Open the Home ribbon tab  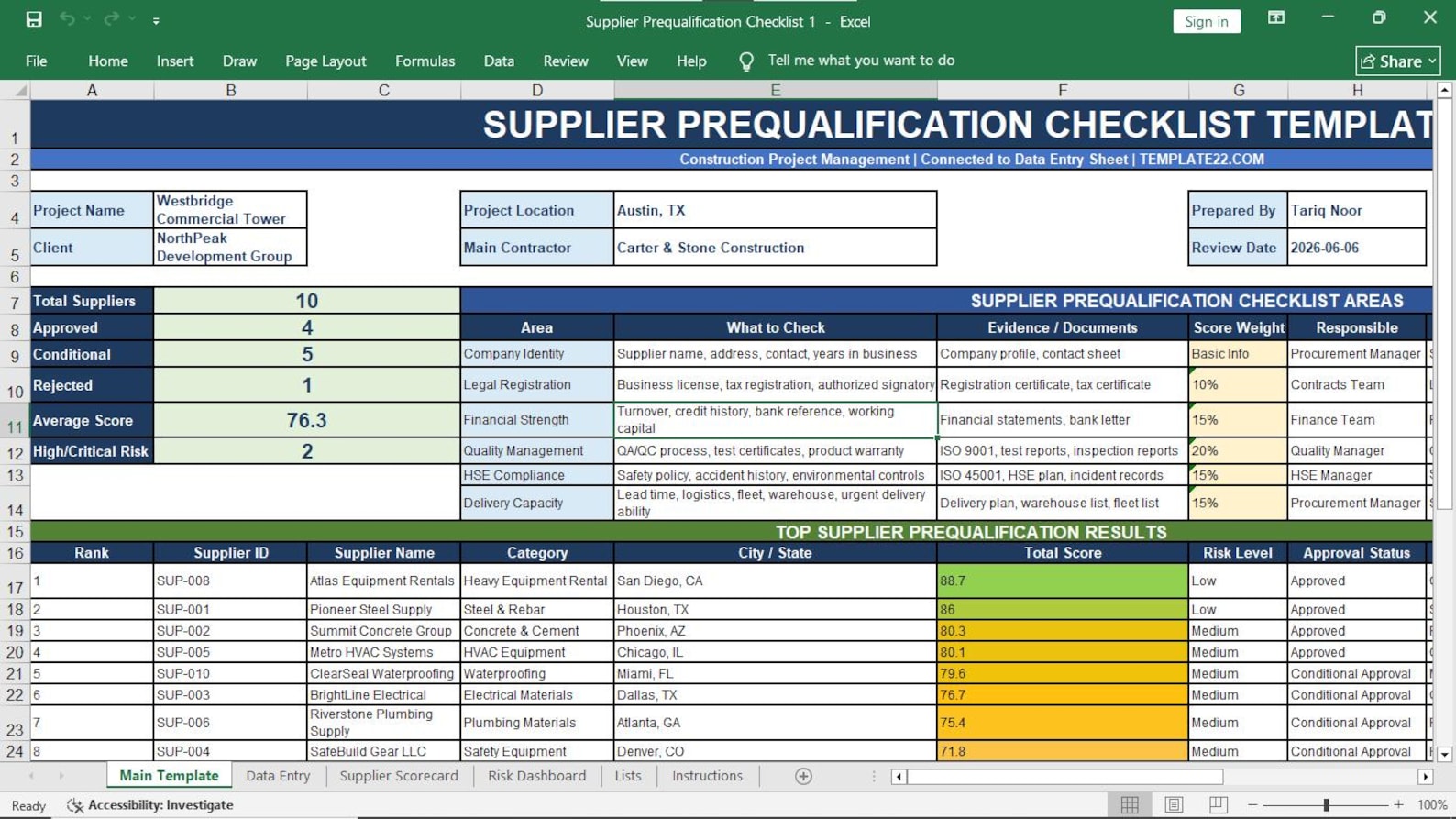click(108, 61)
